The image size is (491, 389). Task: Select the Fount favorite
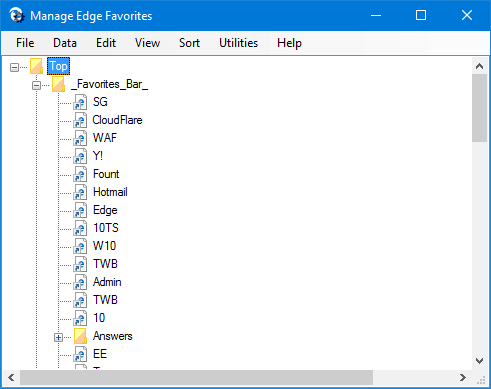coord(106,174)
